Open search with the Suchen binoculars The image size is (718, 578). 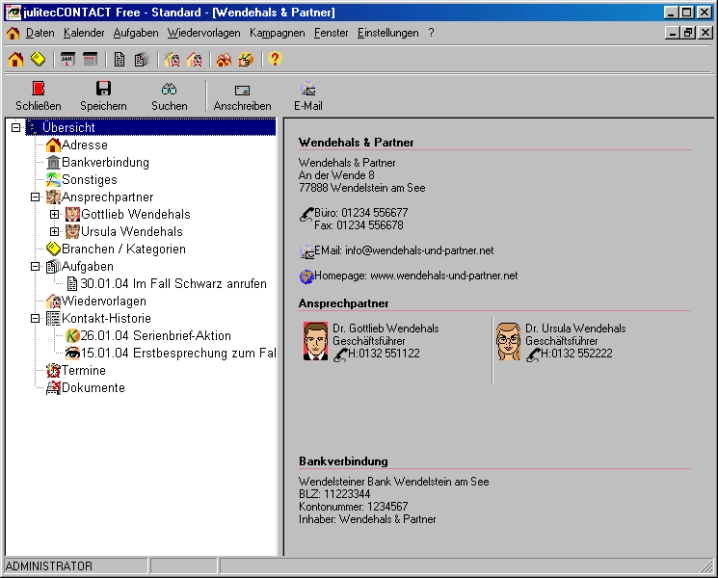(169, 90)
